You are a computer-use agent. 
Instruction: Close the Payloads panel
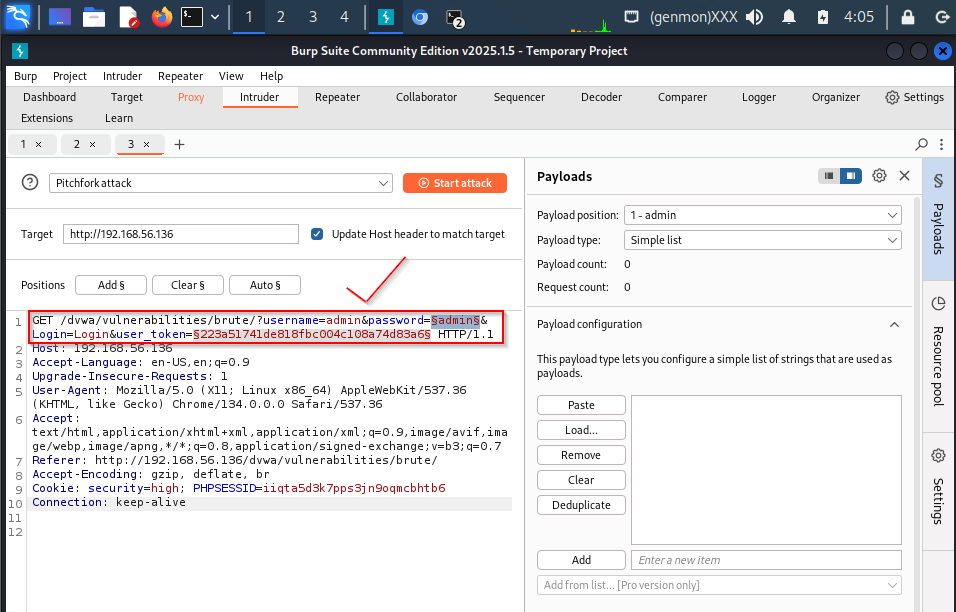point(905,176)
